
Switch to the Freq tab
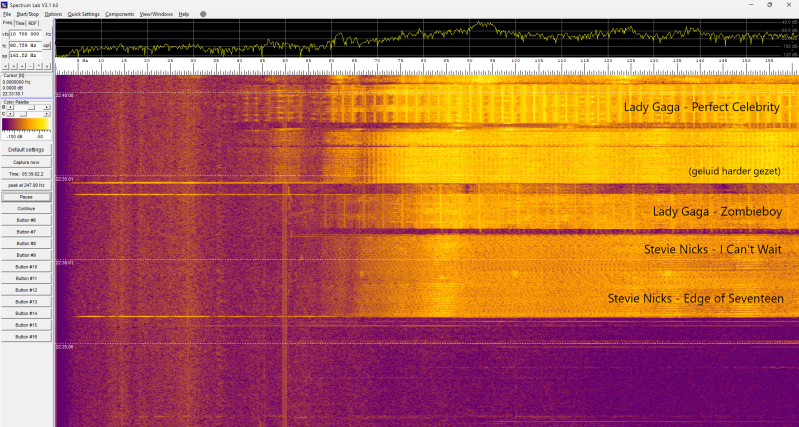click(x=7, y=23)
